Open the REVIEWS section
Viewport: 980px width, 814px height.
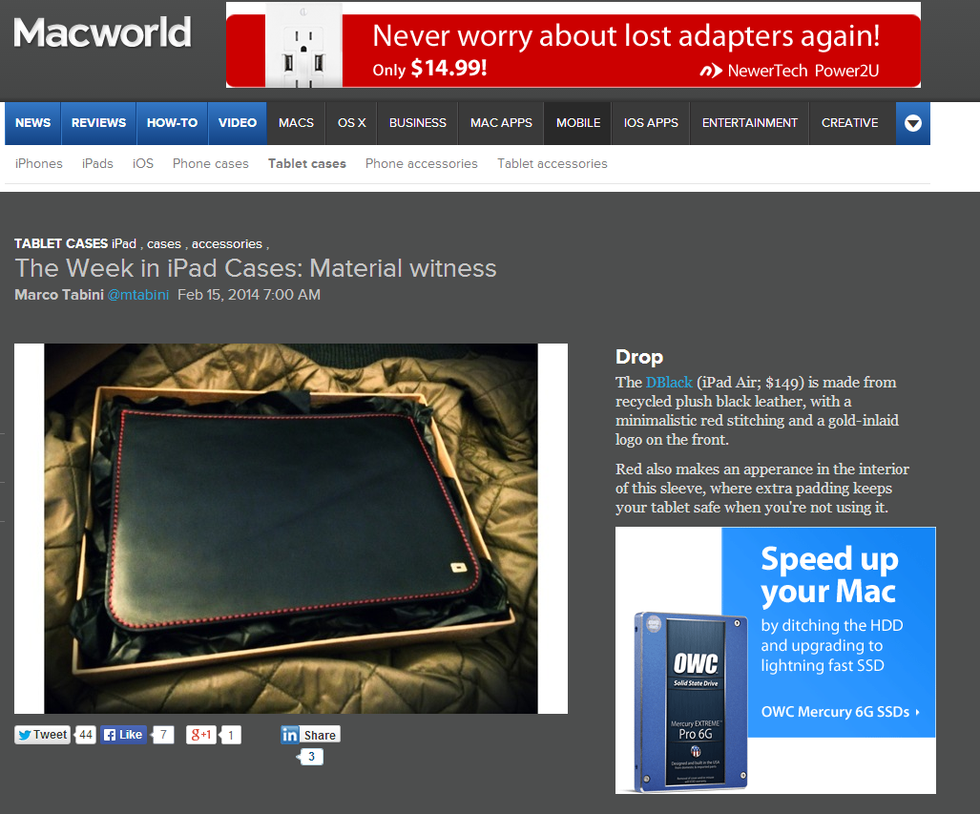point(99,123)
